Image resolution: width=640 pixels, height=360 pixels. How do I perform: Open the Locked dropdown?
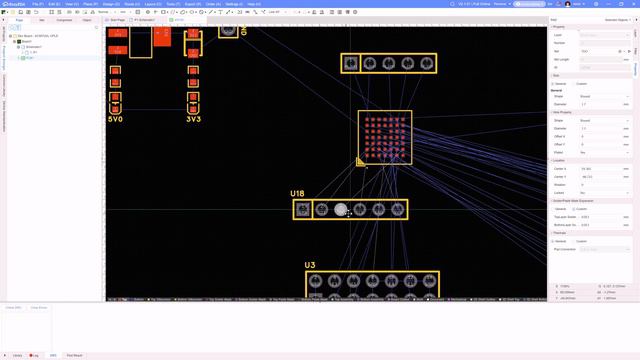[605, 193]
